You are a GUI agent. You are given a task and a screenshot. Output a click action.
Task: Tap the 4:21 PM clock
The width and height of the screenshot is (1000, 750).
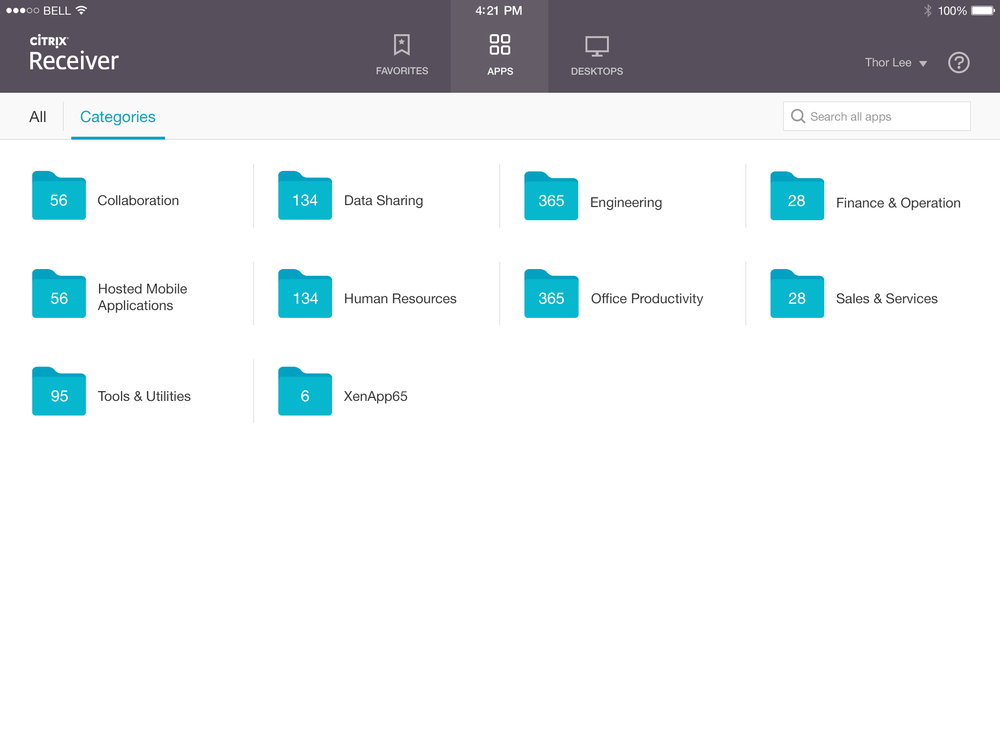pos(499,10)
